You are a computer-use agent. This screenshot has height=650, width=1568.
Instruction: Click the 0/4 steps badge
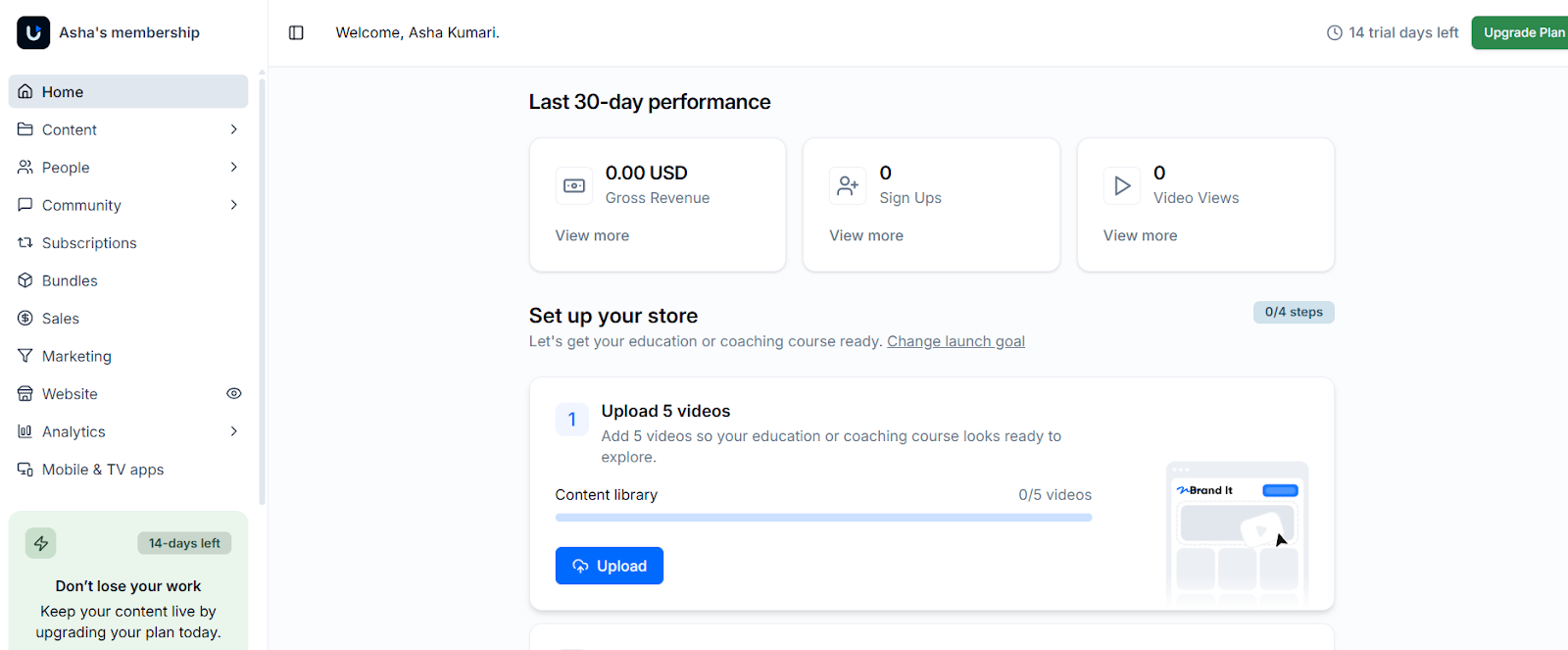tap(1294, 312)
